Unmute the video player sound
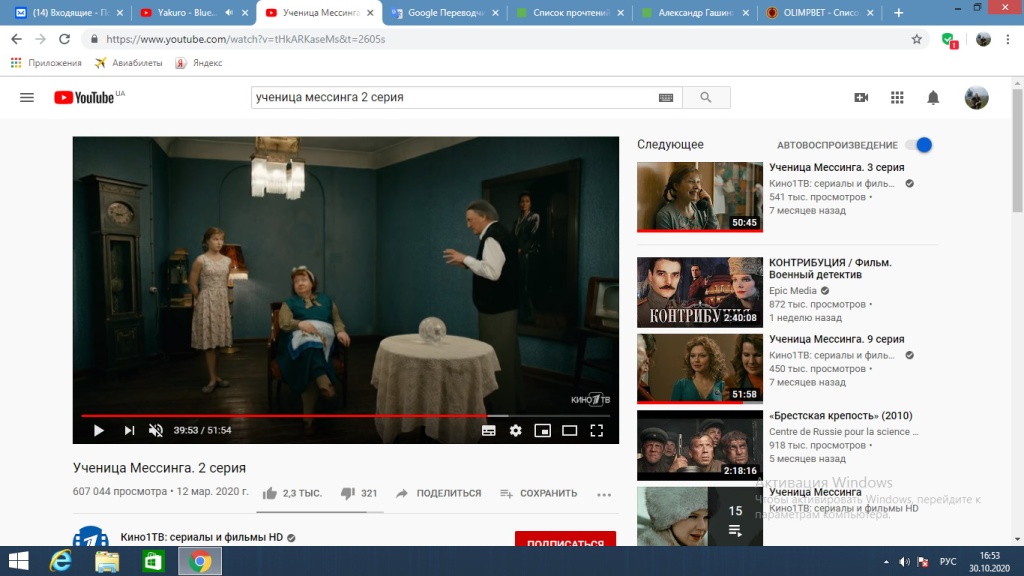1024x576 pixels. point(155,430)
